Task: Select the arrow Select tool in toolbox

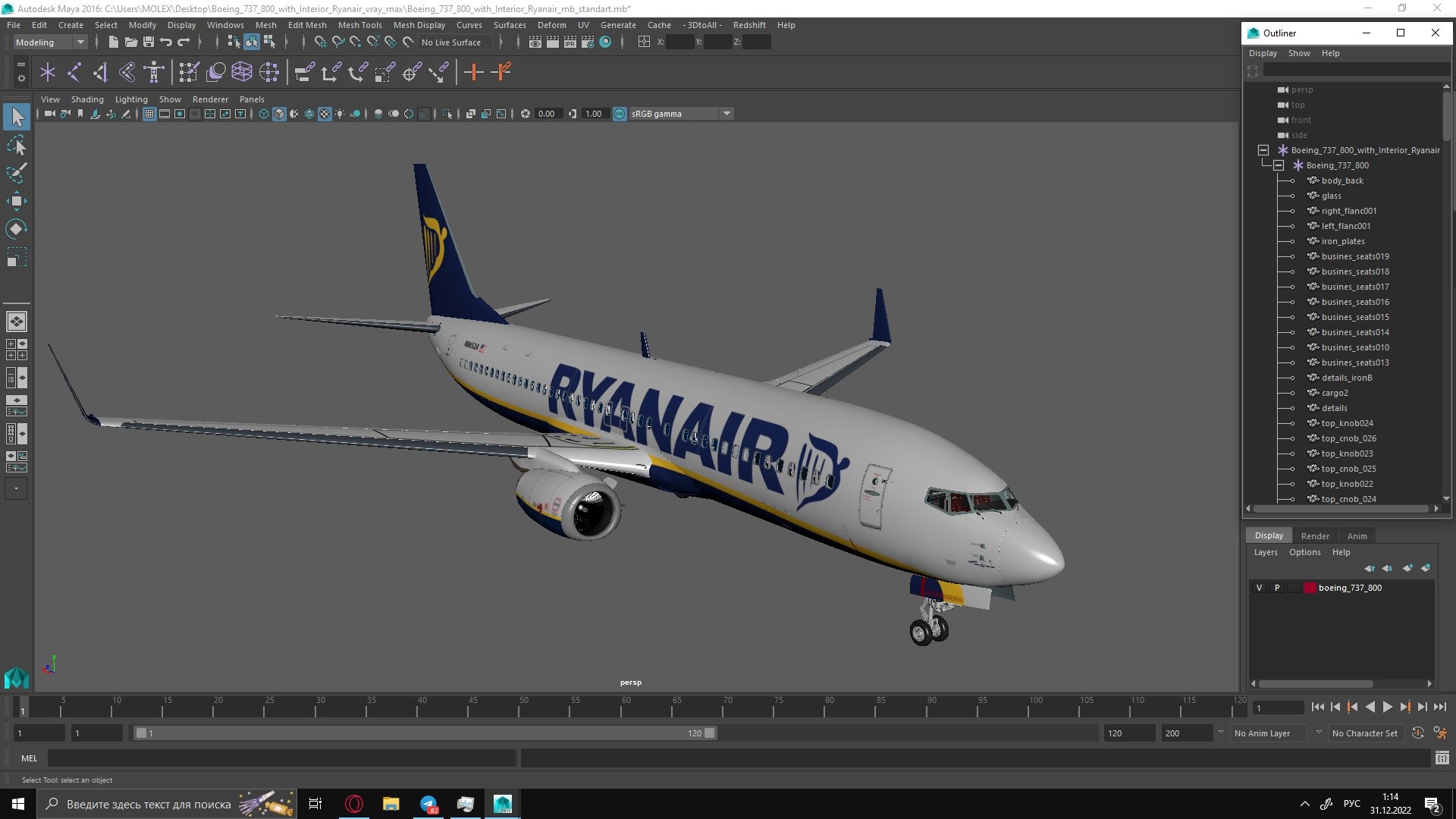Action: (17, 117)
